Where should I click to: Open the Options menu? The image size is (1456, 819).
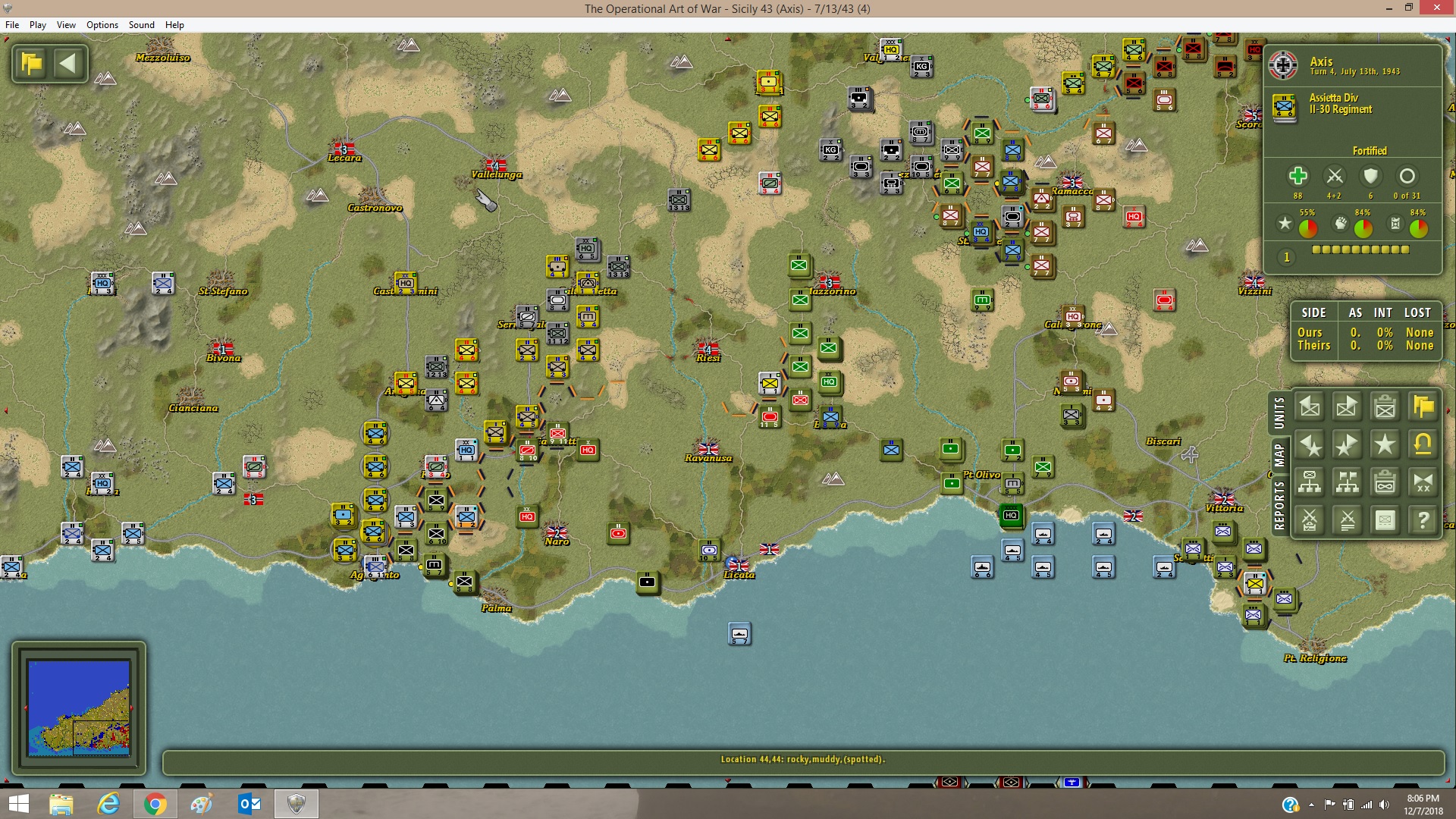[x=102, y=25]
